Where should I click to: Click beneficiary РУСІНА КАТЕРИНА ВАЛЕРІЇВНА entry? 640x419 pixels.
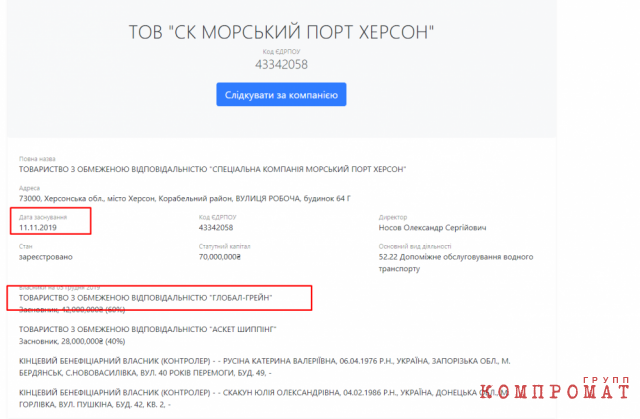tap(264, 367)
